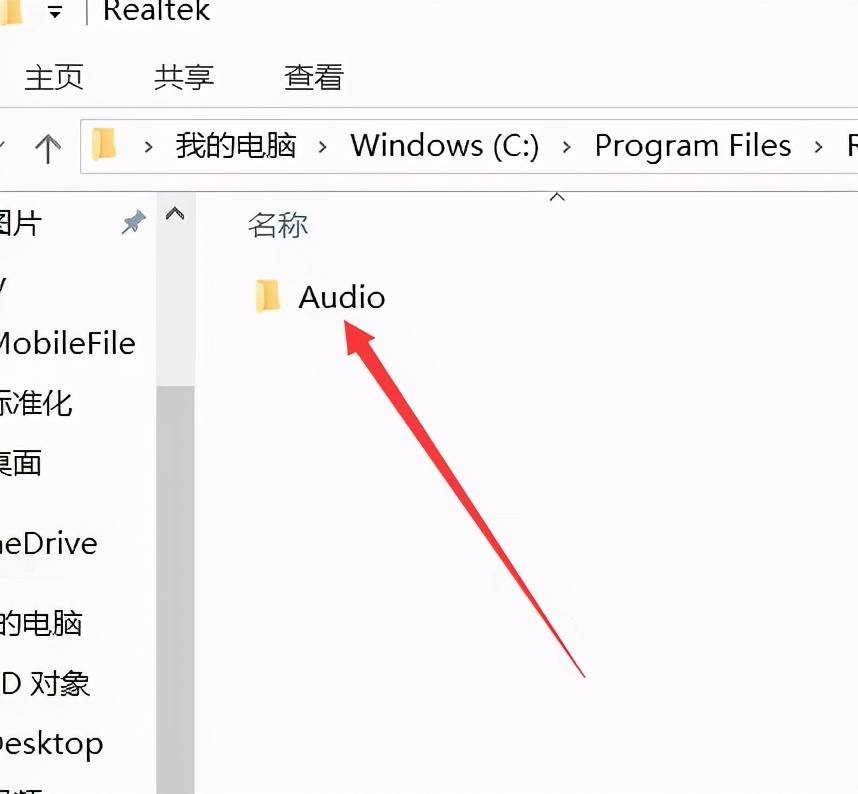
Task: Unpin 图片 using its pin icon
Action: point(133,222)
